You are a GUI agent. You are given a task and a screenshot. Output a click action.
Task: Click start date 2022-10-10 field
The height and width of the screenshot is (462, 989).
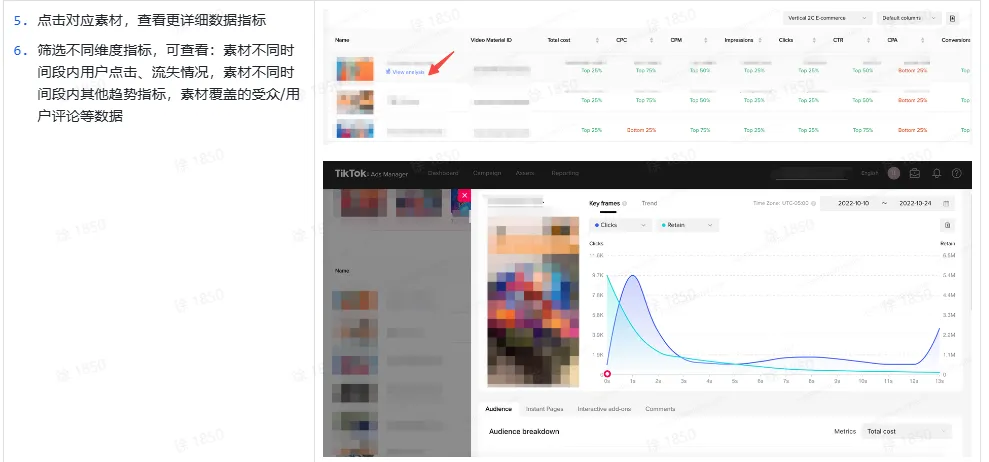[853, 203]
